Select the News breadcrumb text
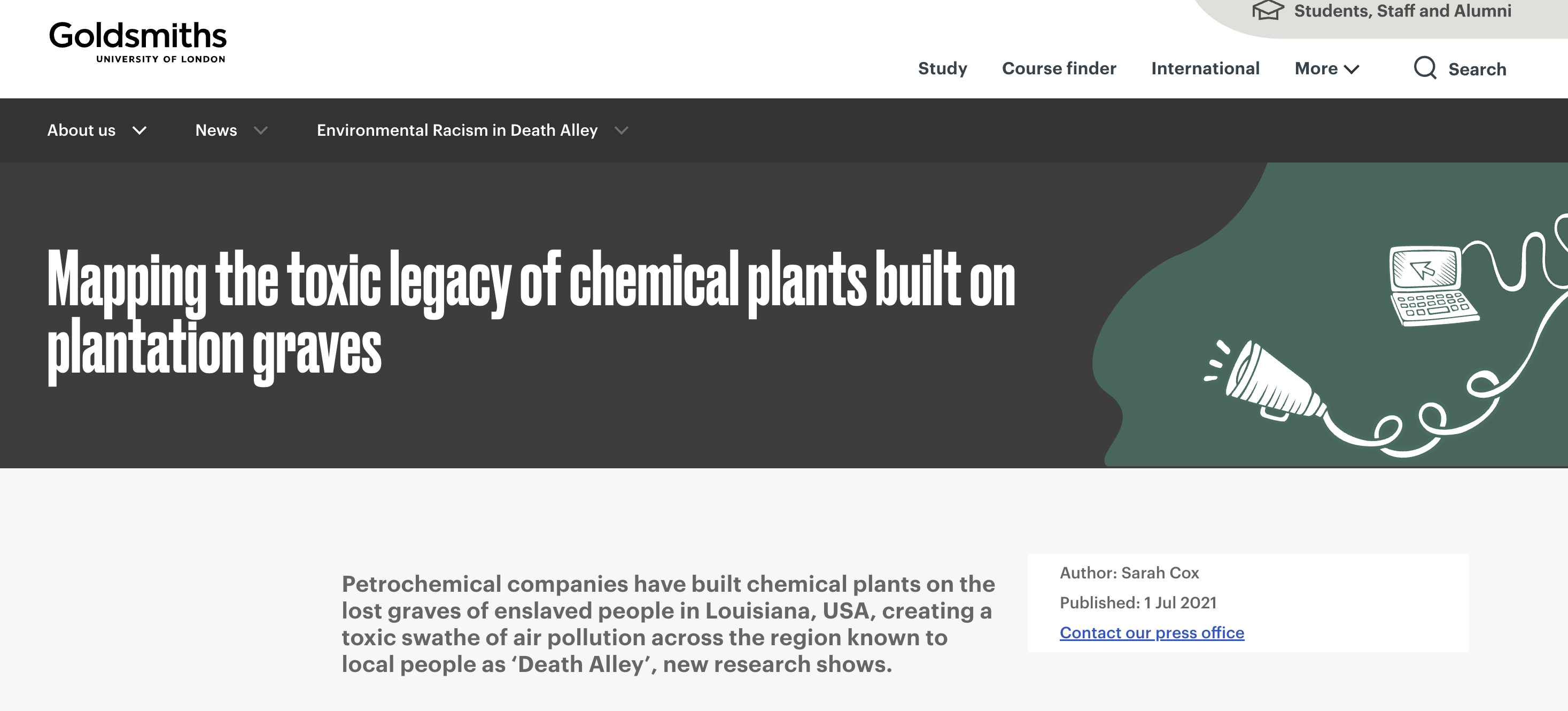 216,130
